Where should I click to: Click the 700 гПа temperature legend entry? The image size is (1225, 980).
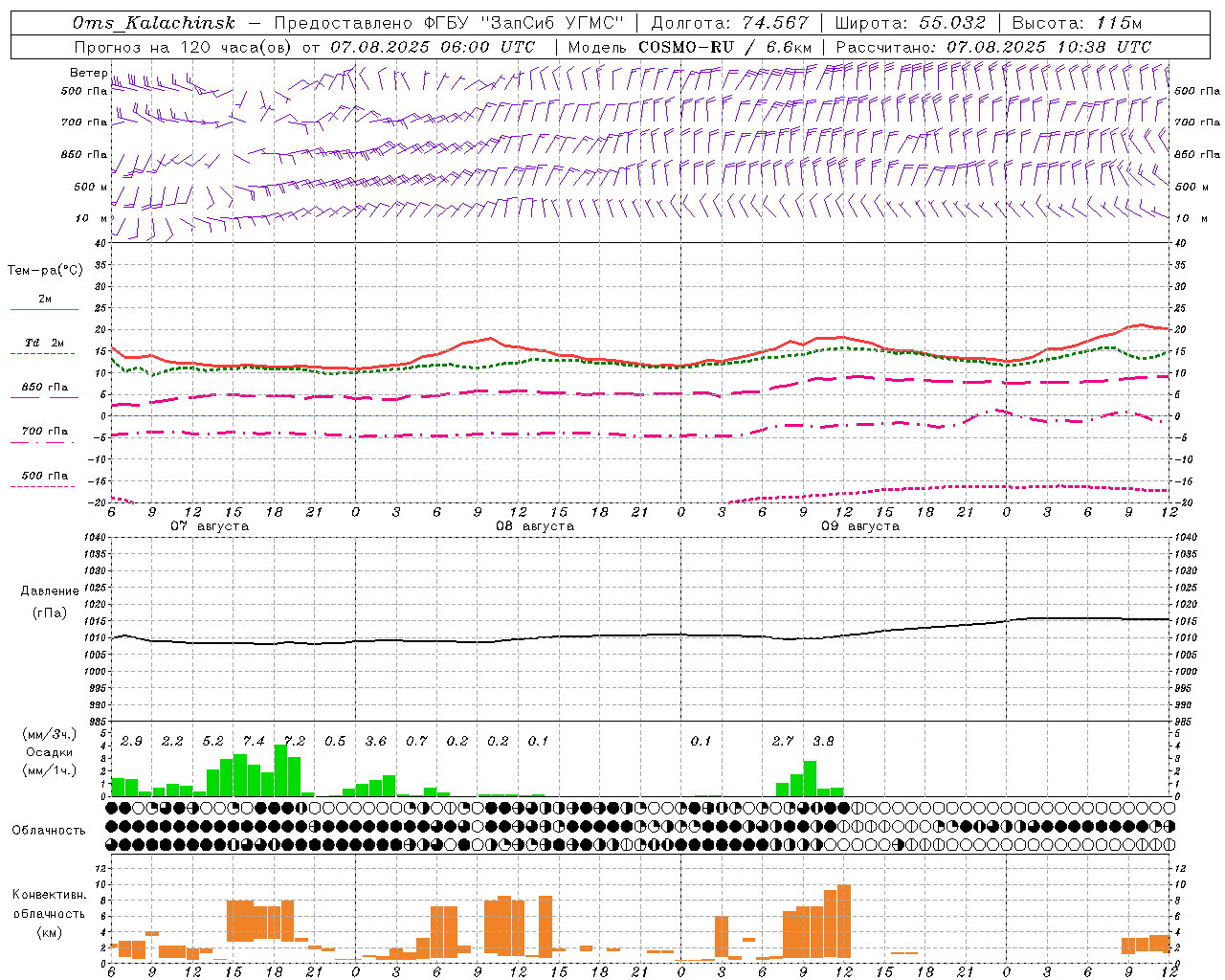(44, 432)
